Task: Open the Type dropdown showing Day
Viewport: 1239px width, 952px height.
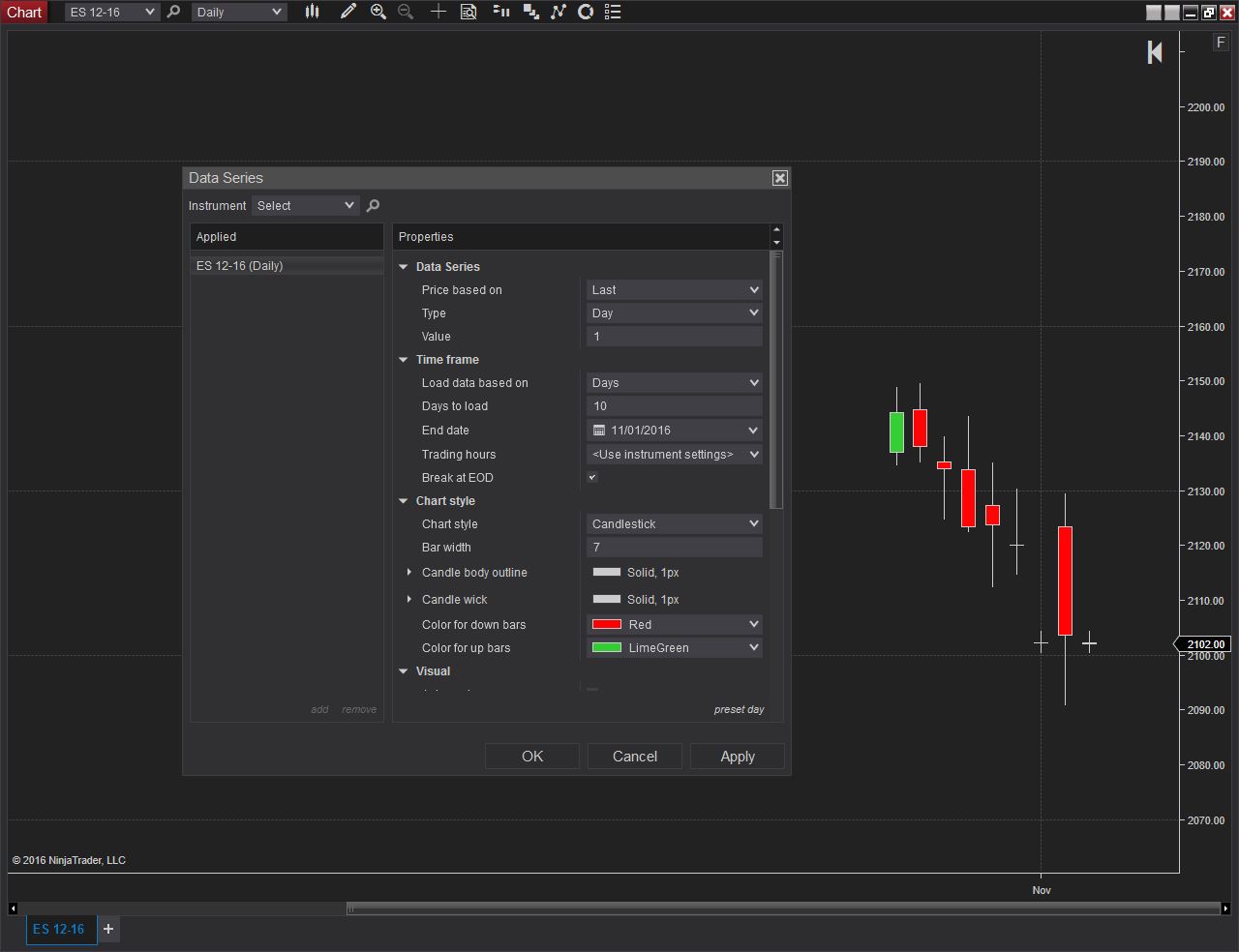Action: click(x=675, y=313)
